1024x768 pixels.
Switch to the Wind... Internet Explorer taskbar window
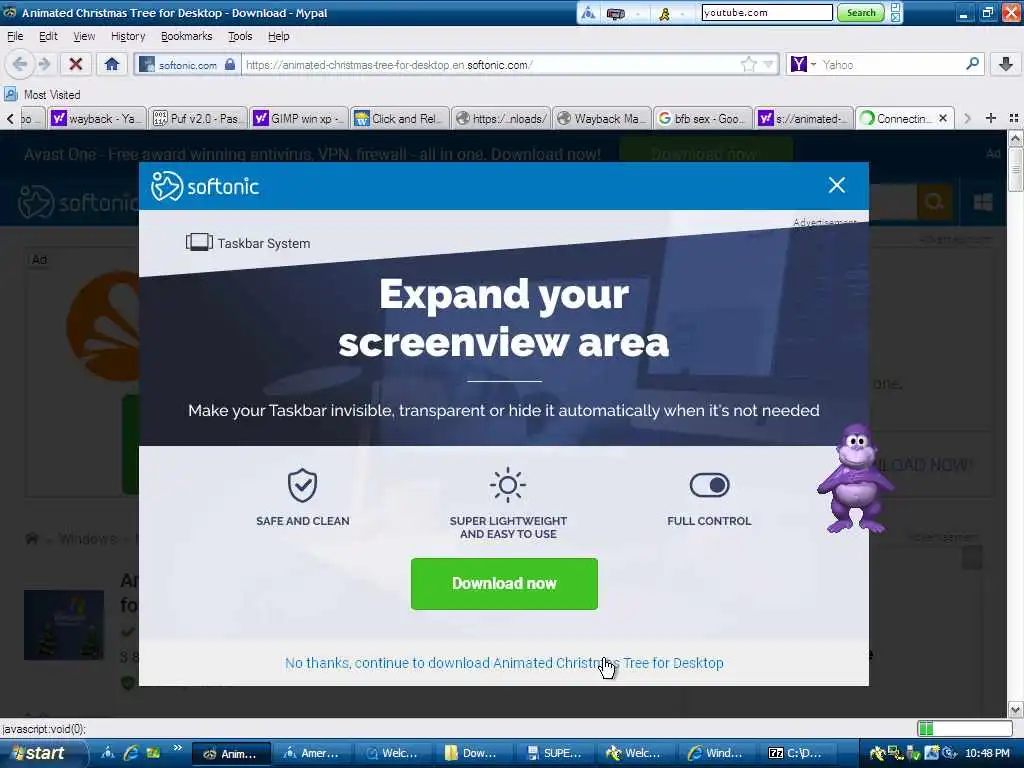[716, 754]
